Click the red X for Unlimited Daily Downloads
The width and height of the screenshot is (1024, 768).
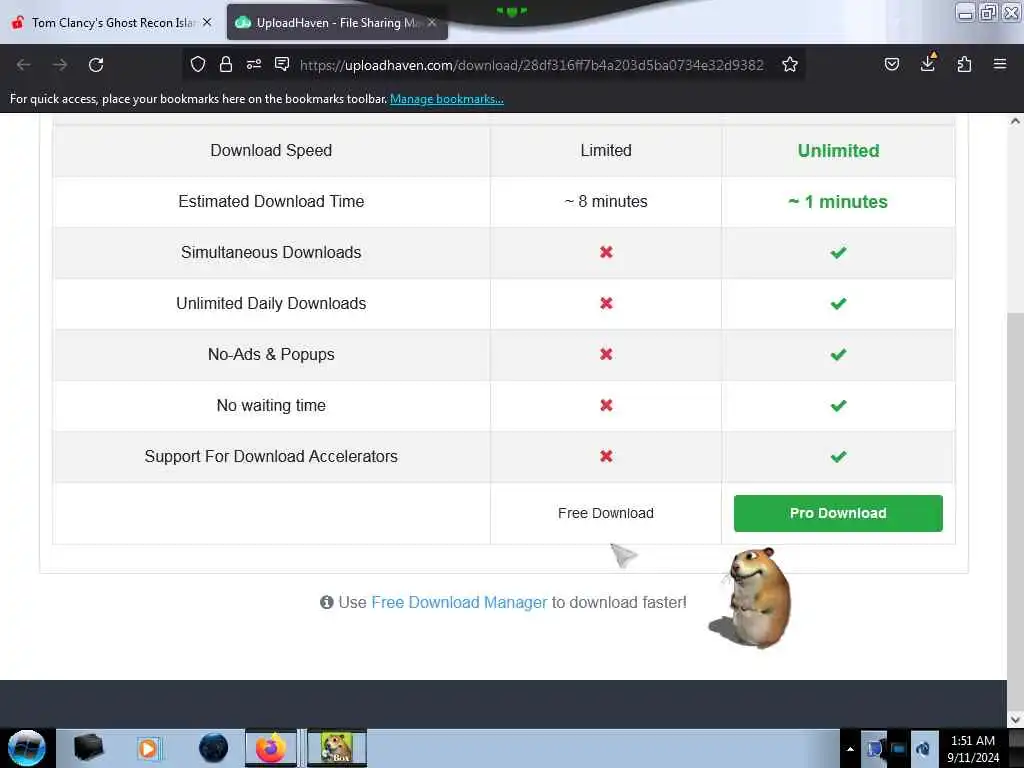[x=606, y=303]
